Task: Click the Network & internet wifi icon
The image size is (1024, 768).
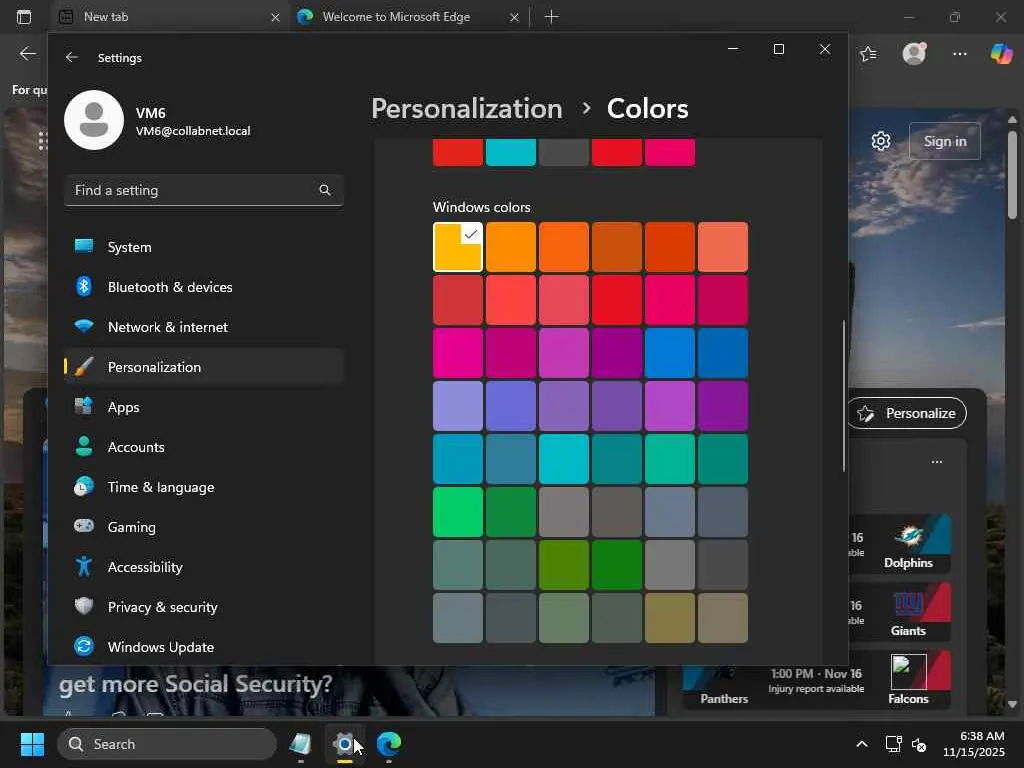Action: click(x=84, y=326)
